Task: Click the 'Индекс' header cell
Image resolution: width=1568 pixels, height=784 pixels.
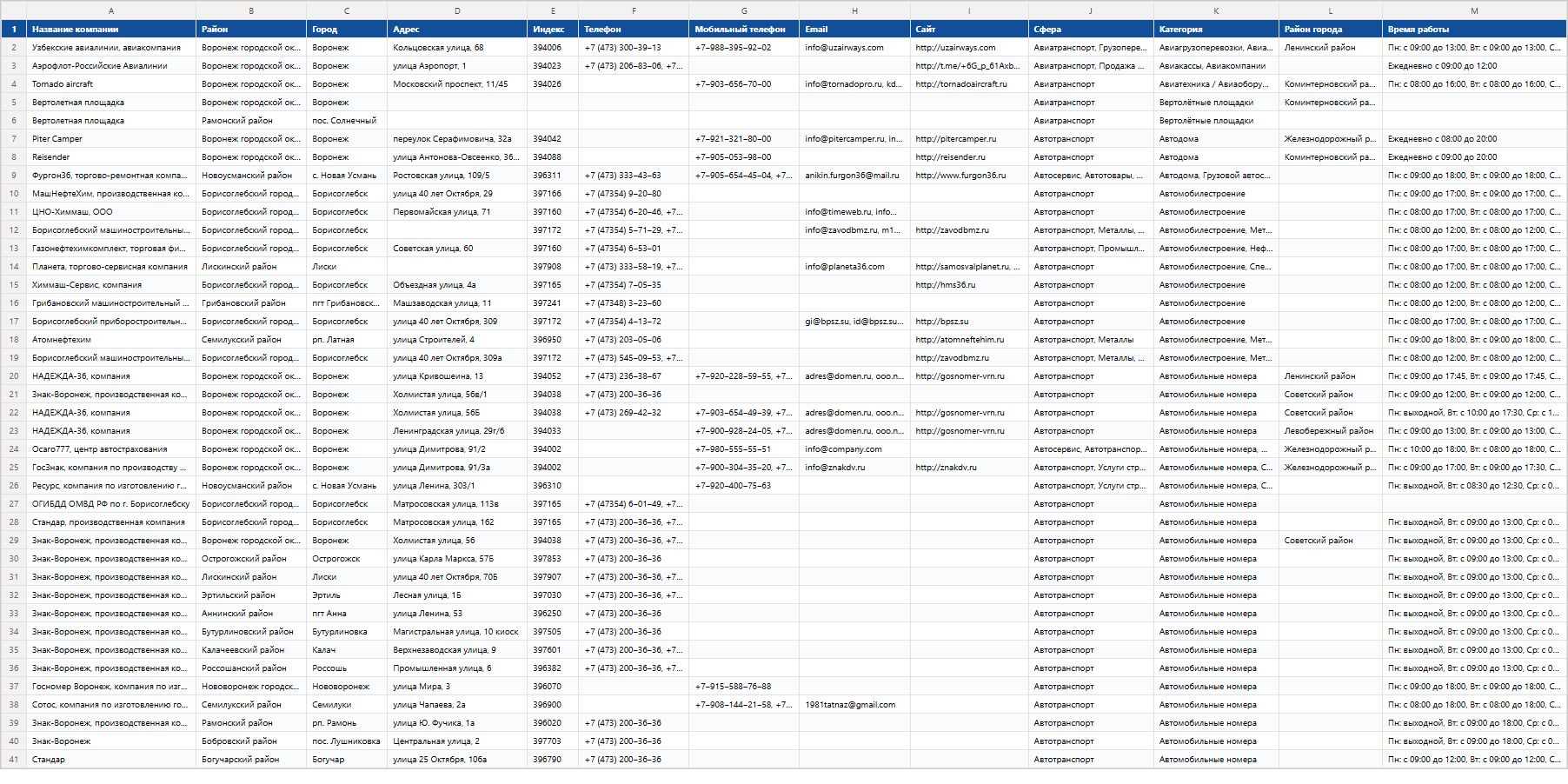Action: (x=553, y=29)
